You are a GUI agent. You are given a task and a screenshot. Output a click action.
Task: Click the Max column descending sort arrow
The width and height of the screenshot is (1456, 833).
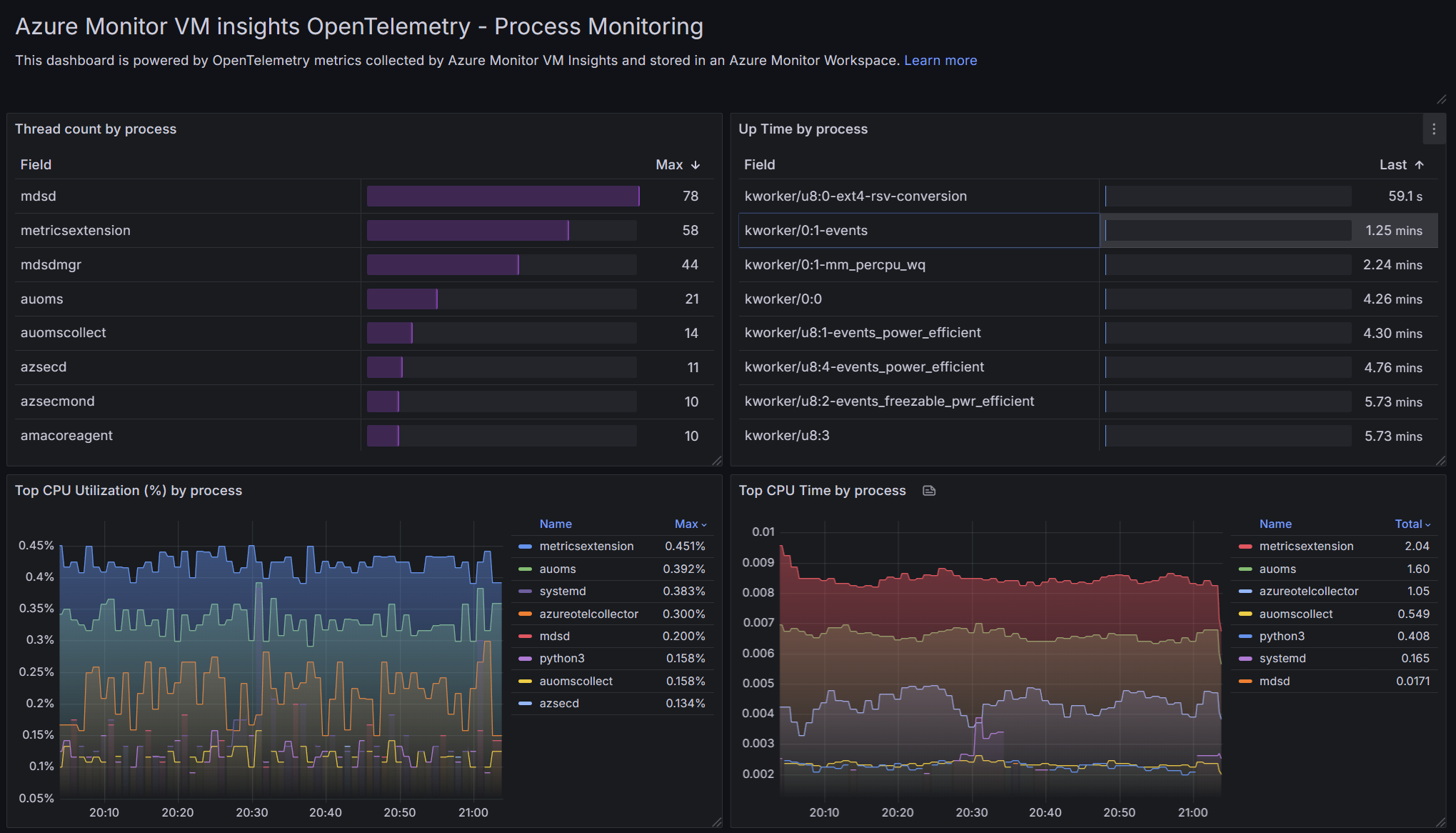click(x=696, y=165)
